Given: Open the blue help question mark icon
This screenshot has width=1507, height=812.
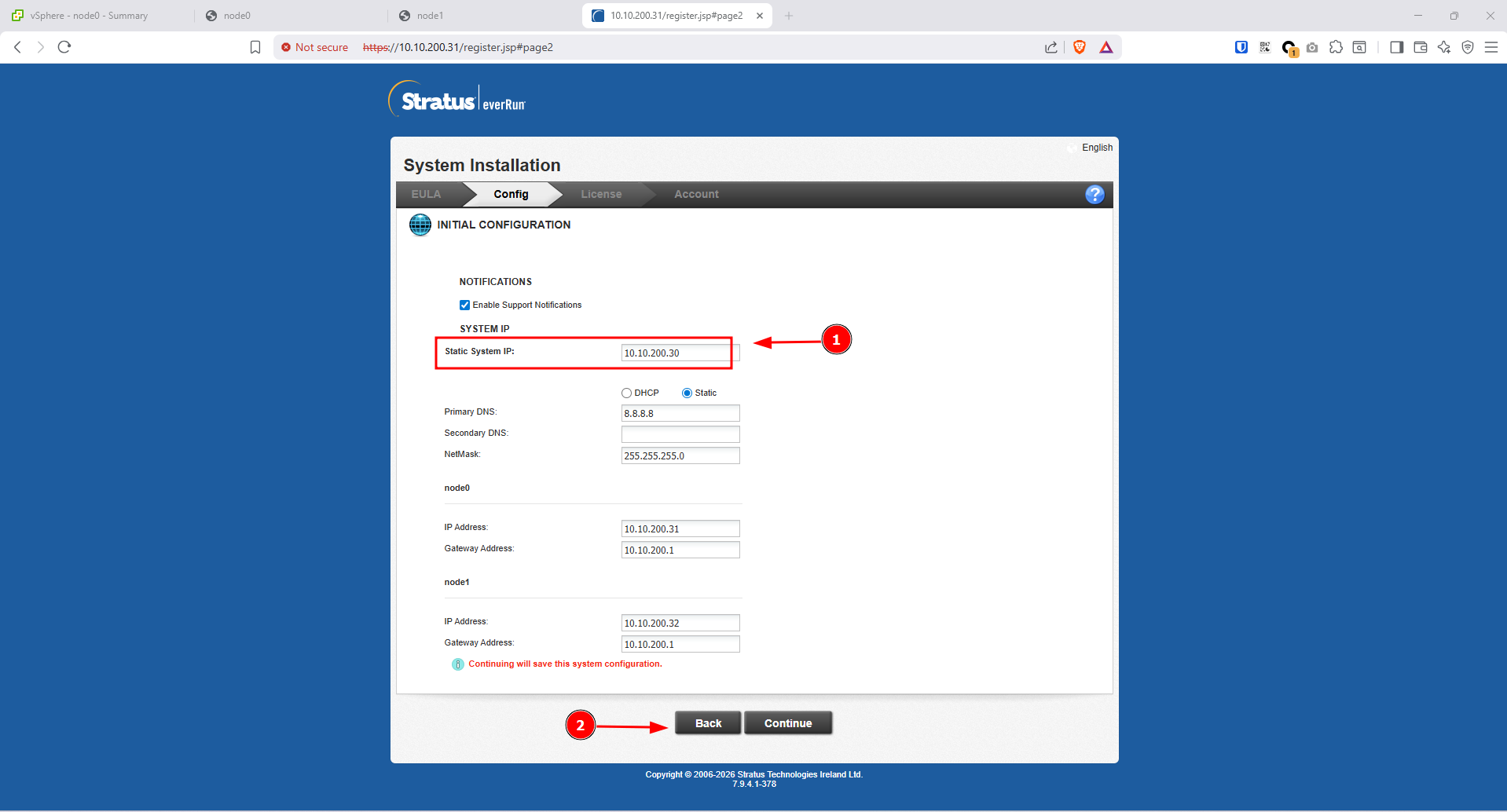Looking at the screenshot, I should 1094,195.
